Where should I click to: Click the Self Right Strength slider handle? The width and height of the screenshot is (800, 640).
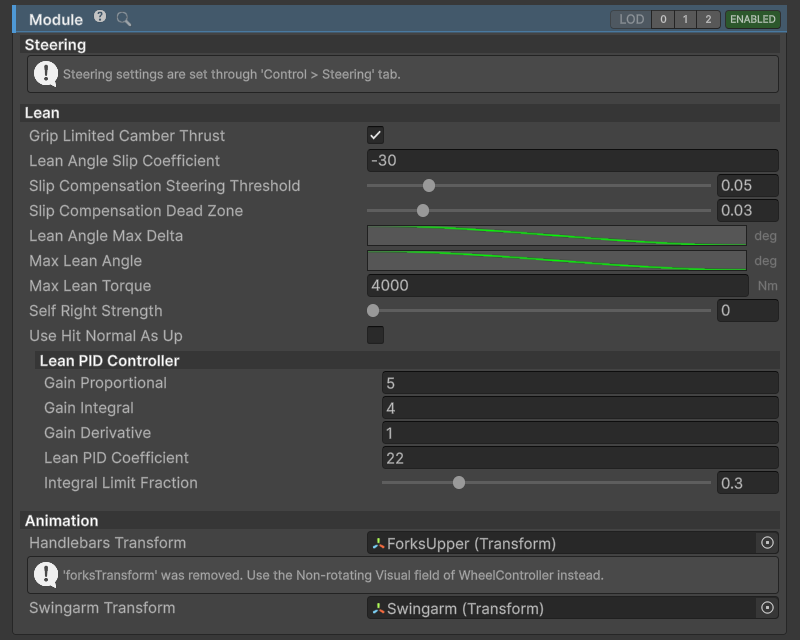click(373, 310)
